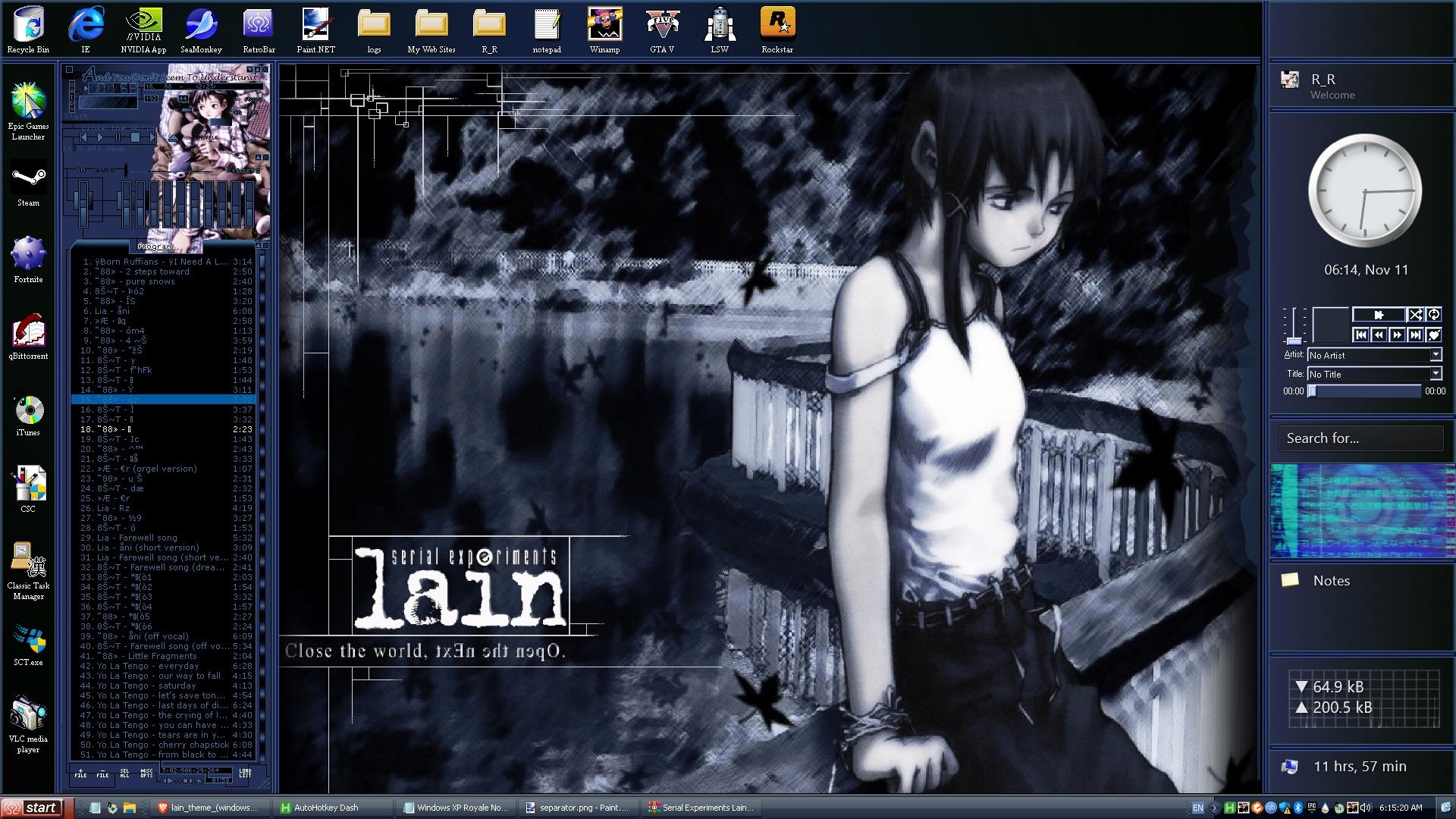
Task: Toggle repeat in sidebar media player
Action: (x=1433, y=315)
